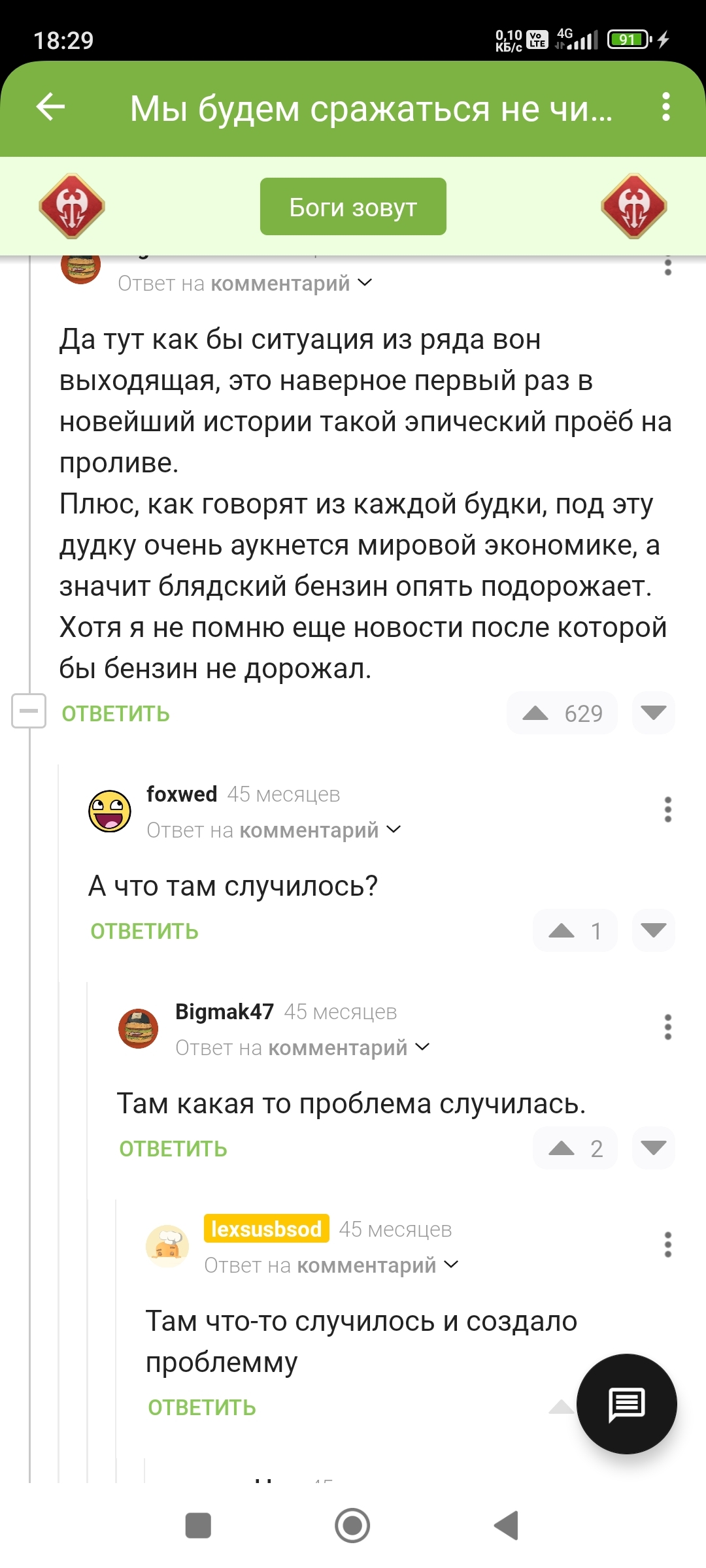Upvote foxwed's comment
706x1568 pixels.
coord(562,930)
